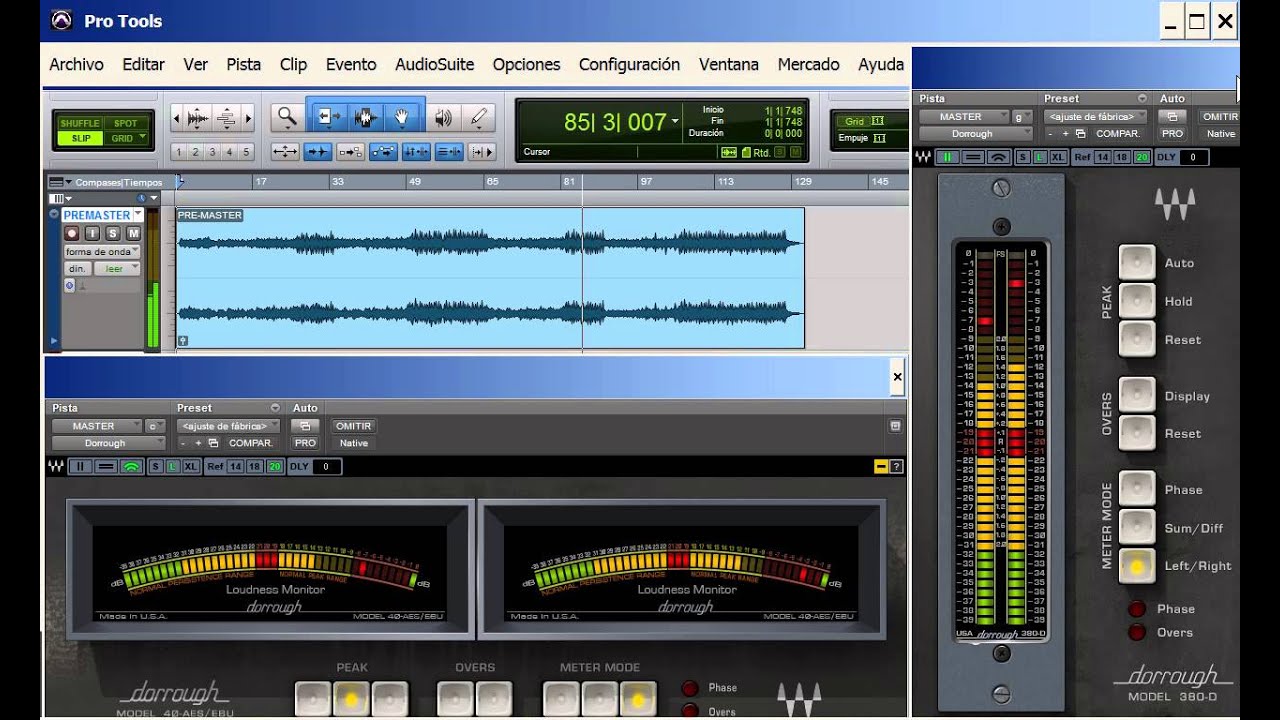
Task: Open the 'forma de onda' track view selector
Action: (102, 252)
